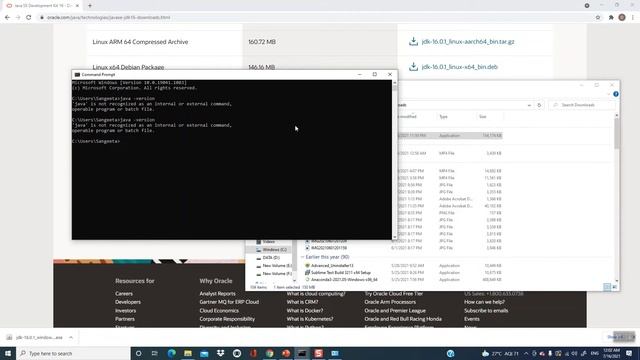
Task: Open Analyst Reports footer link
Action: (217, 293)
